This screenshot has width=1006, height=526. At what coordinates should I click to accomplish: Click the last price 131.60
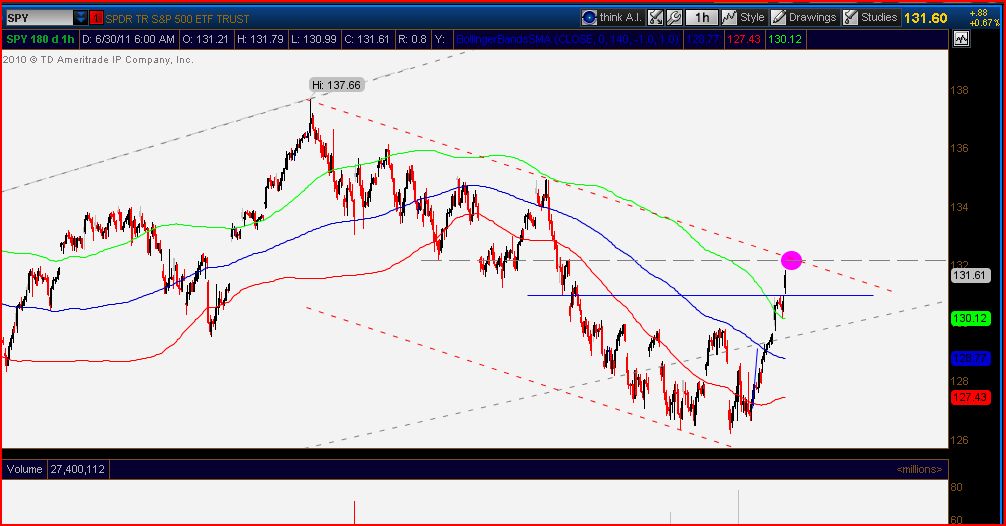pyautogui.click(x=925, y=18)
